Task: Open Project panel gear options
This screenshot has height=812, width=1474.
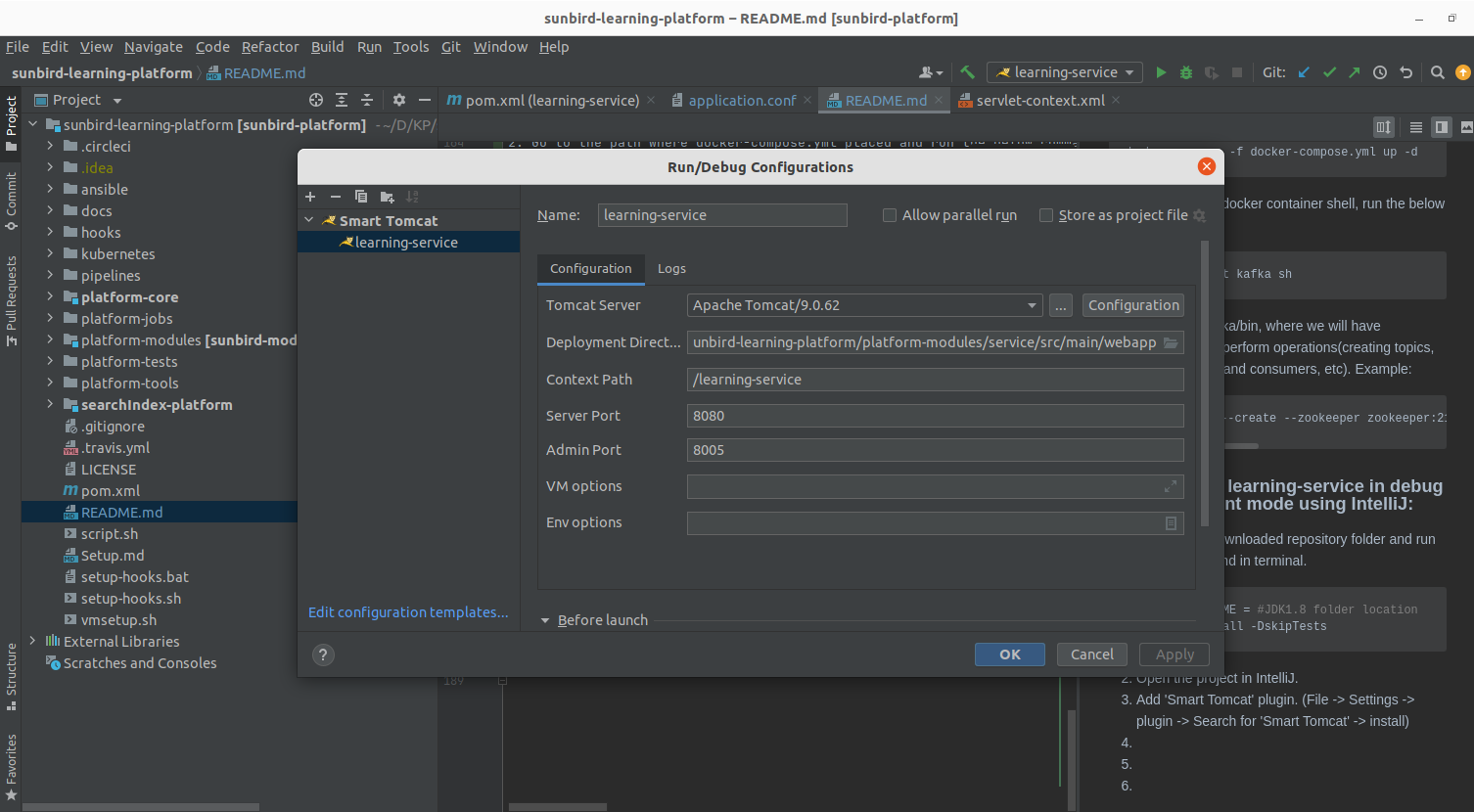Action: pyautogui.click(x=399, y=100)
